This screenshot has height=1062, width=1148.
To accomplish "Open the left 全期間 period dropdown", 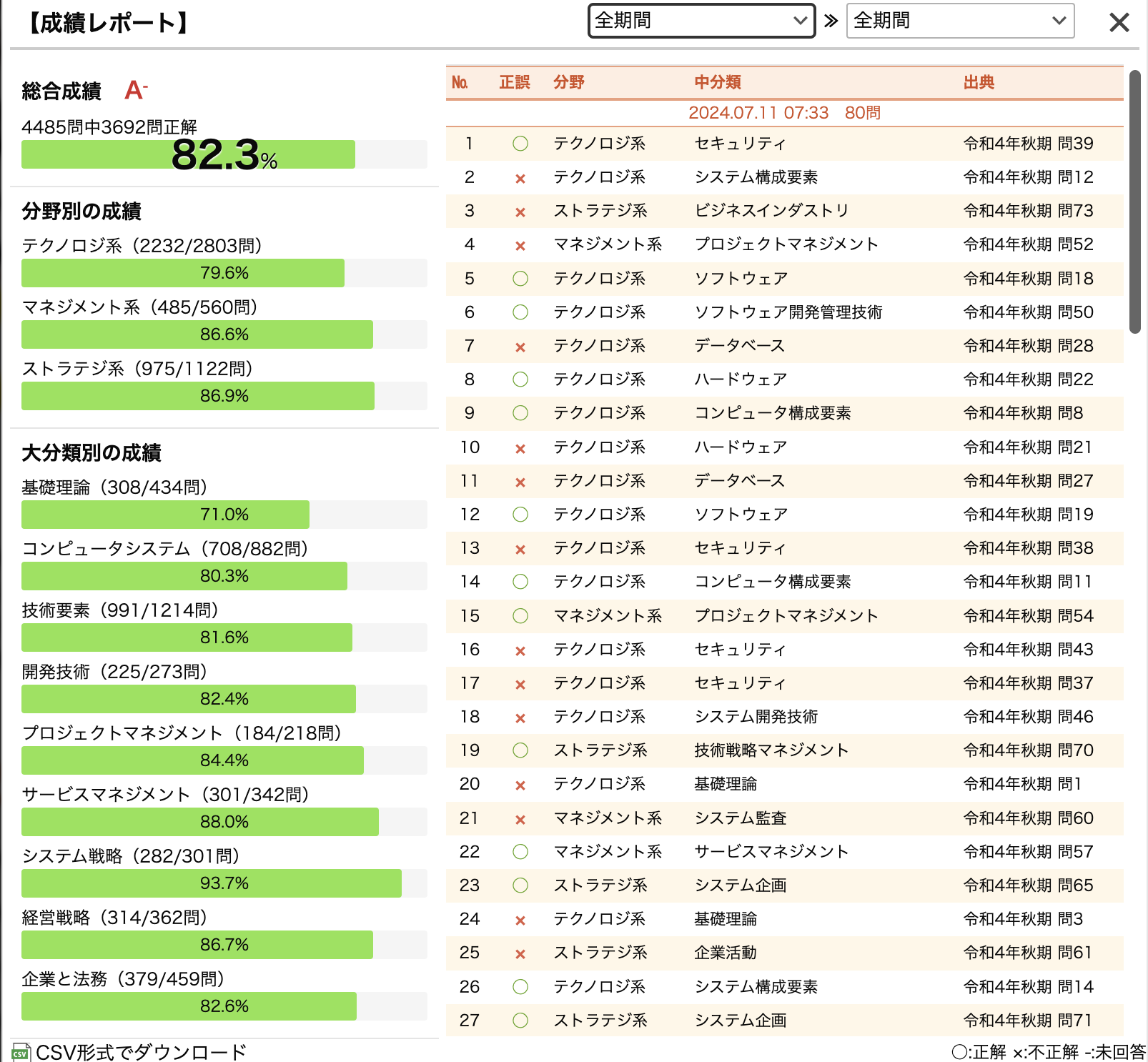I will pos(701,21).
